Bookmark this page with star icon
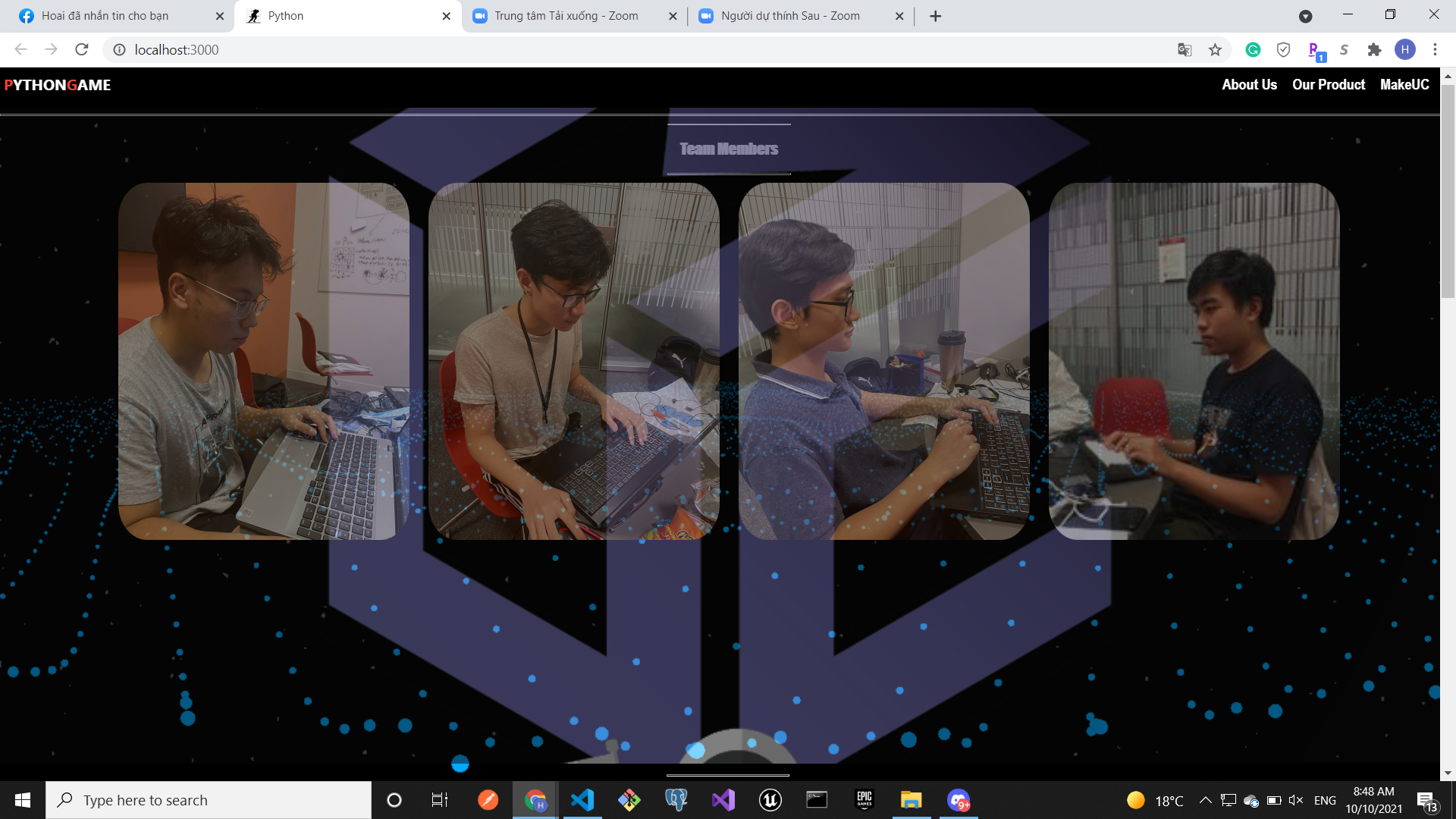The image size is (1456, 819). [1216, 50]
